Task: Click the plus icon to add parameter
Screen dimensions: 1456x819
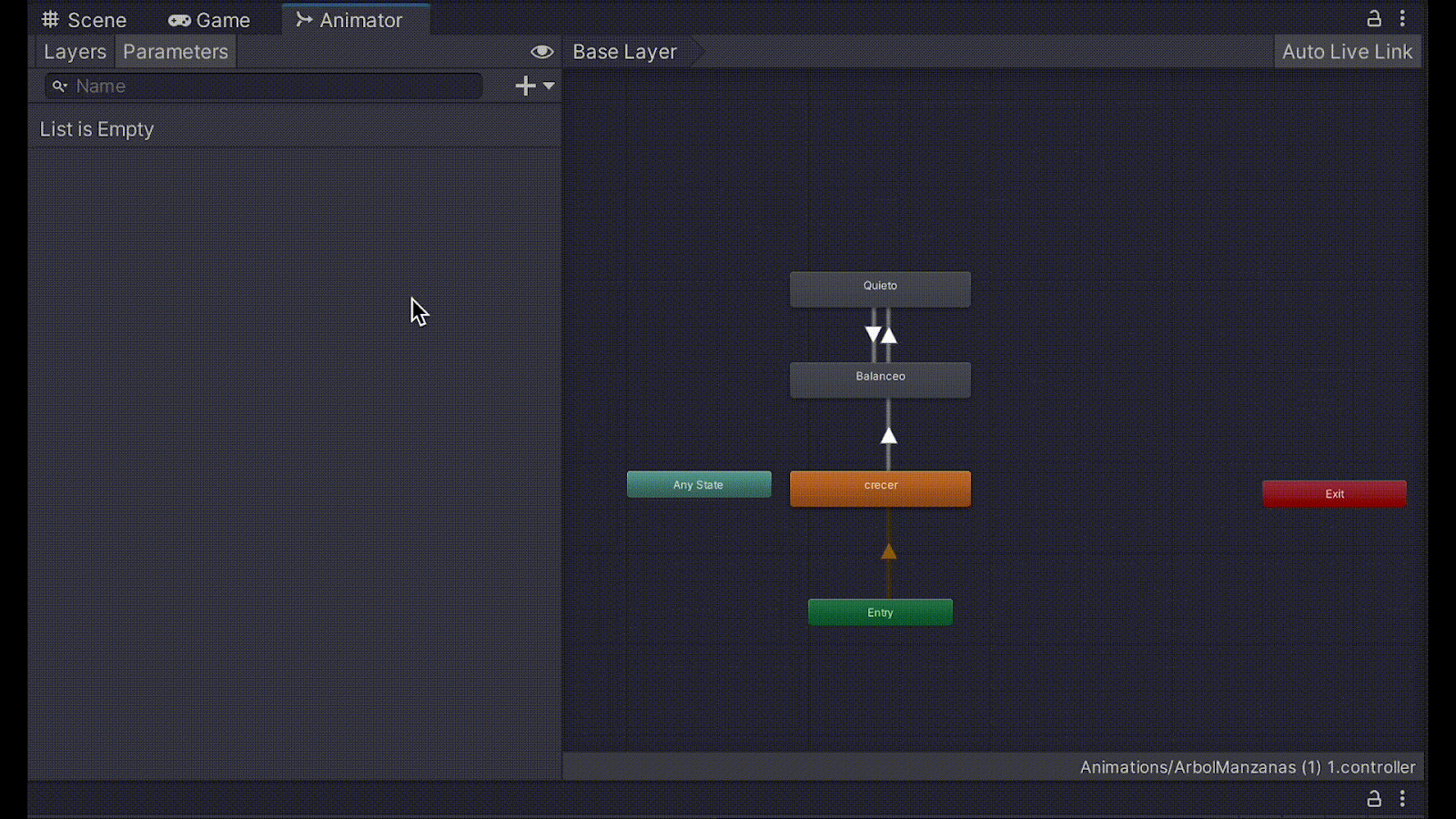Action: click(x=525, y=86)
